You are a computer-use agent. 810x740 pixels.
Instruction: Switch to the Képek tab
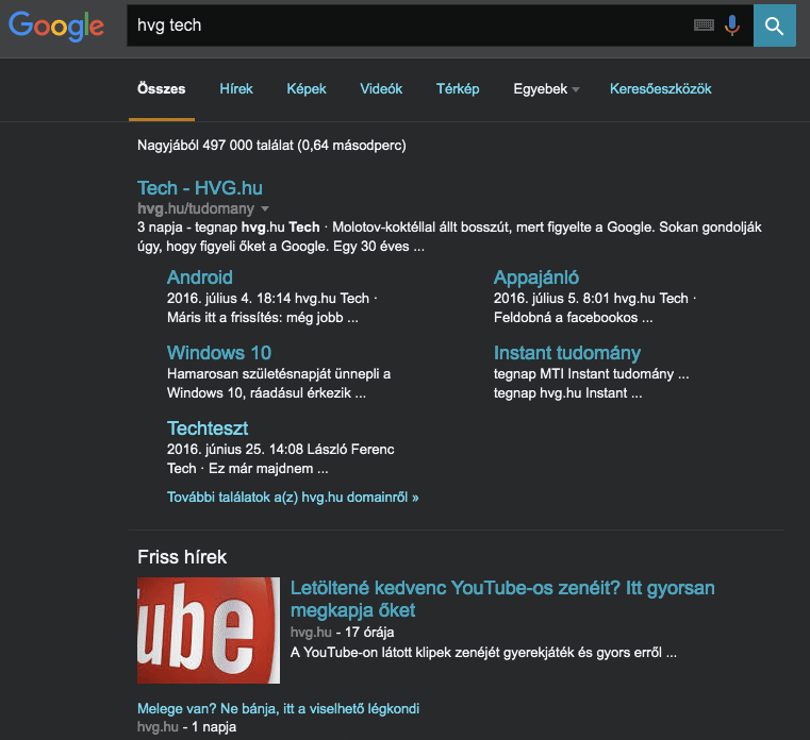[306, 89]
